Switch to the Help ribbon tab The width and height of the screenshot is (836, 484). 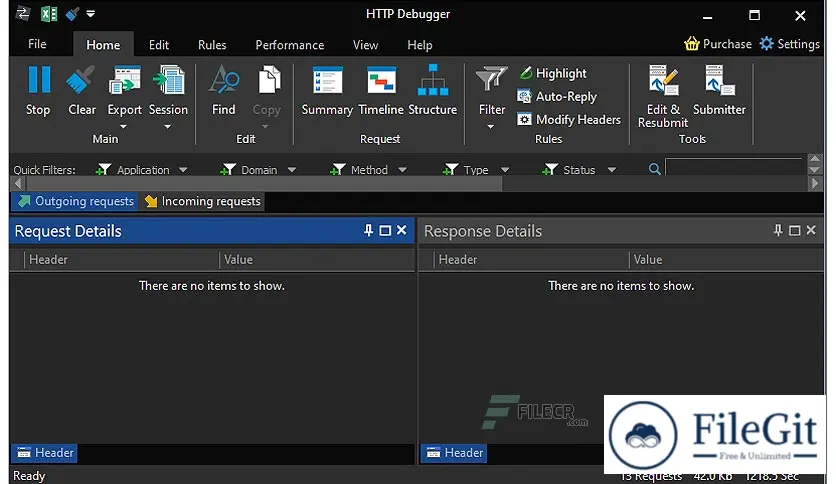[420, 45]
